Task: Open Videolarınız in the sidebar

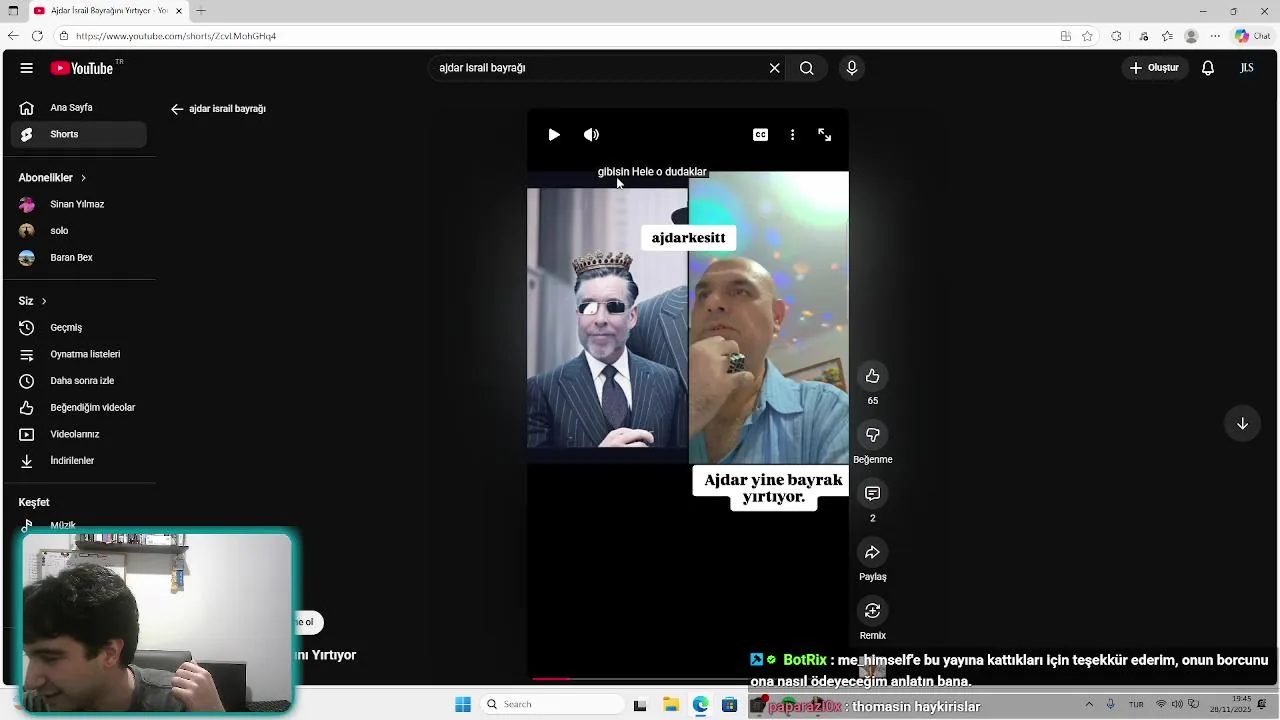Action: [79, 434]
